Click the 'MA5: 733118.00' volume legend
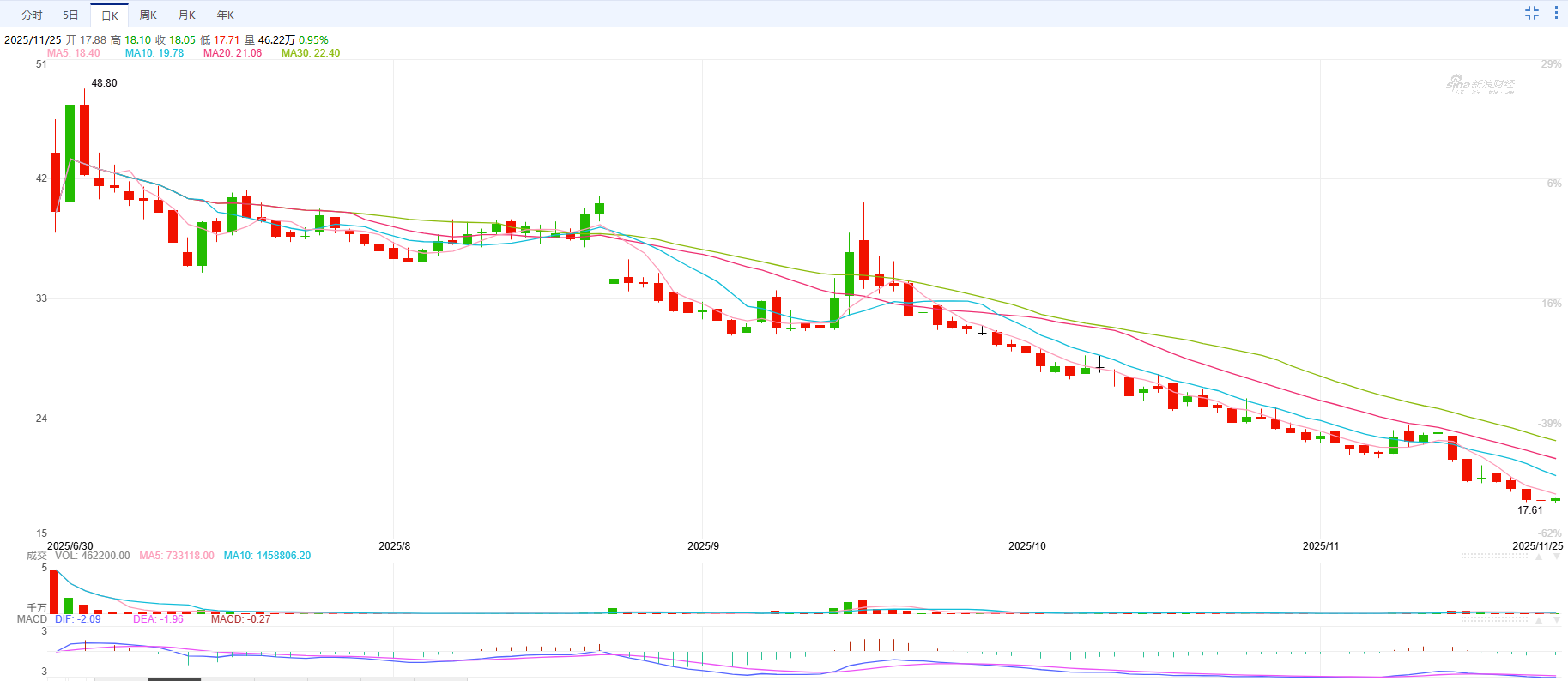Image resolution: width=1568 pixels, height=681 pixels. 177,556
